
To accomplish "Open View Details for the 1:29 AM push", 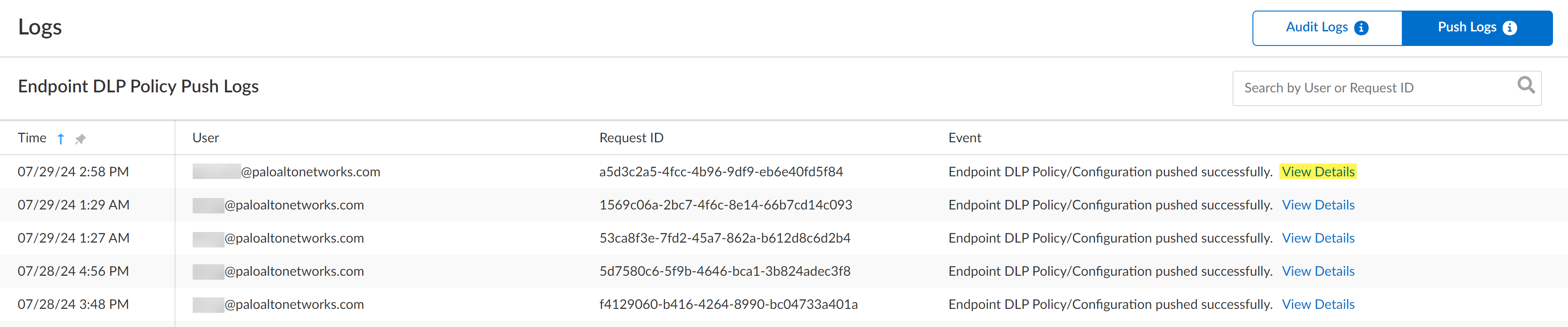I will 1318,205.
